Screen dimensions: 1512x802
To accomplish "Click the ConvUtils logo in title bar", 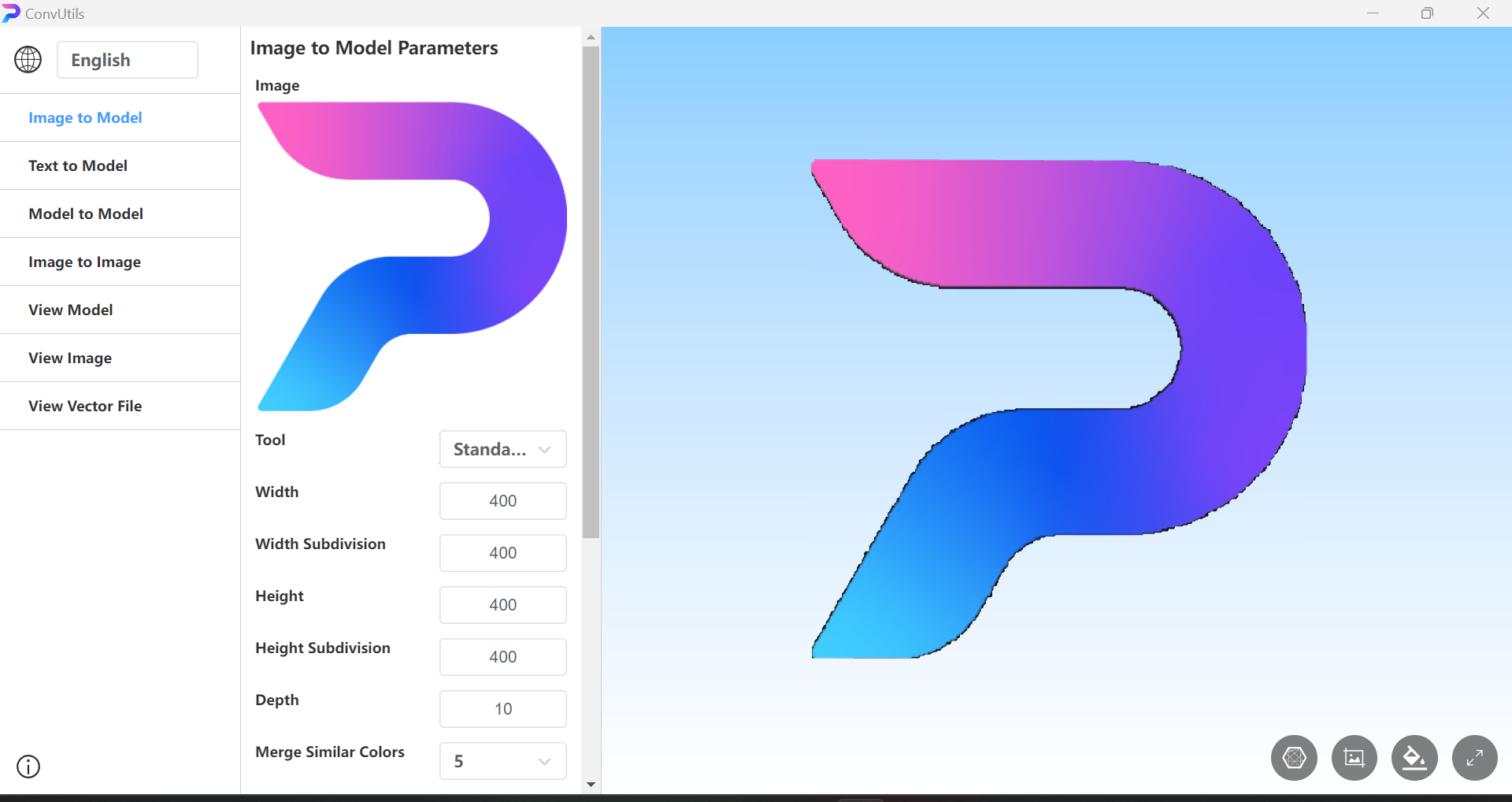I will click(11, 13).
